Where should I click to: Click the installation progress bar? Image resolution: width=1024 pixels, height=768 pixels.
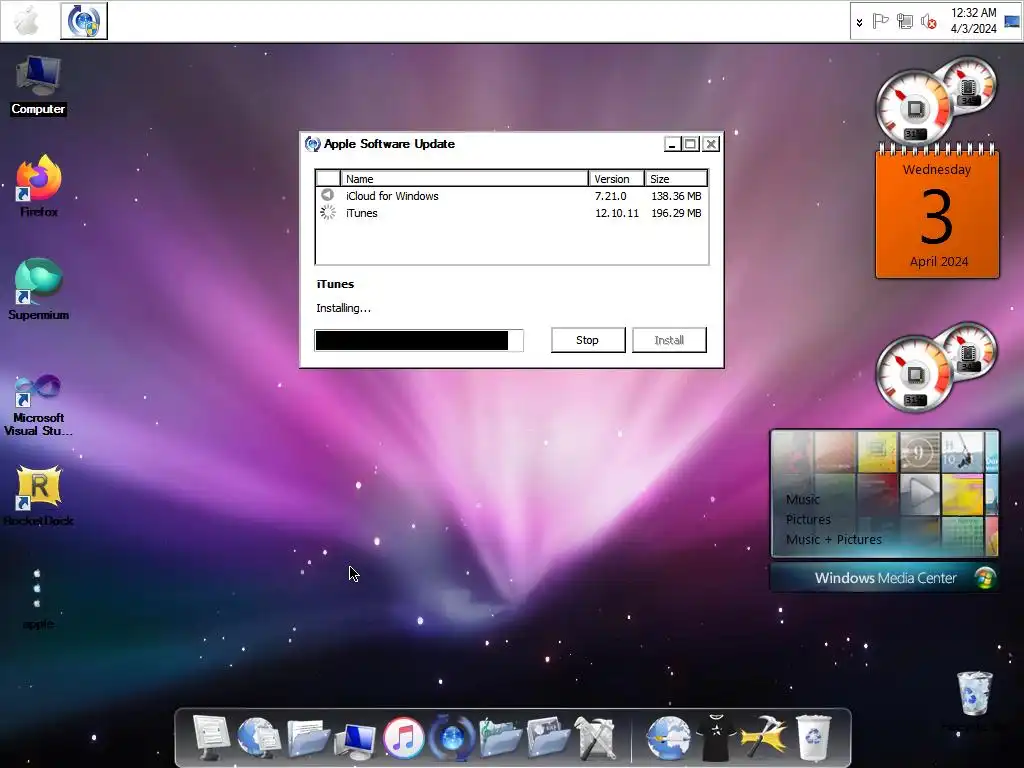pyautogui.click(x=419, y=340)
